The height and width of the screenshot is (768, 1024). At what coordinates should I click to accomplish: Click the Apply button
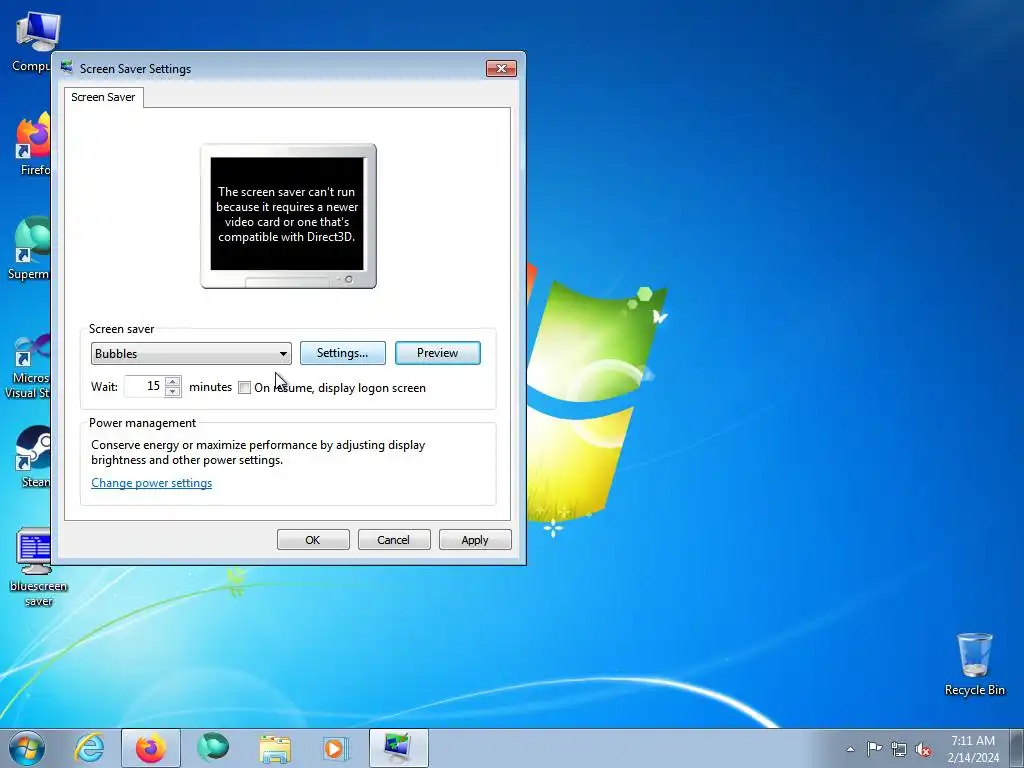tap(475, 539)
